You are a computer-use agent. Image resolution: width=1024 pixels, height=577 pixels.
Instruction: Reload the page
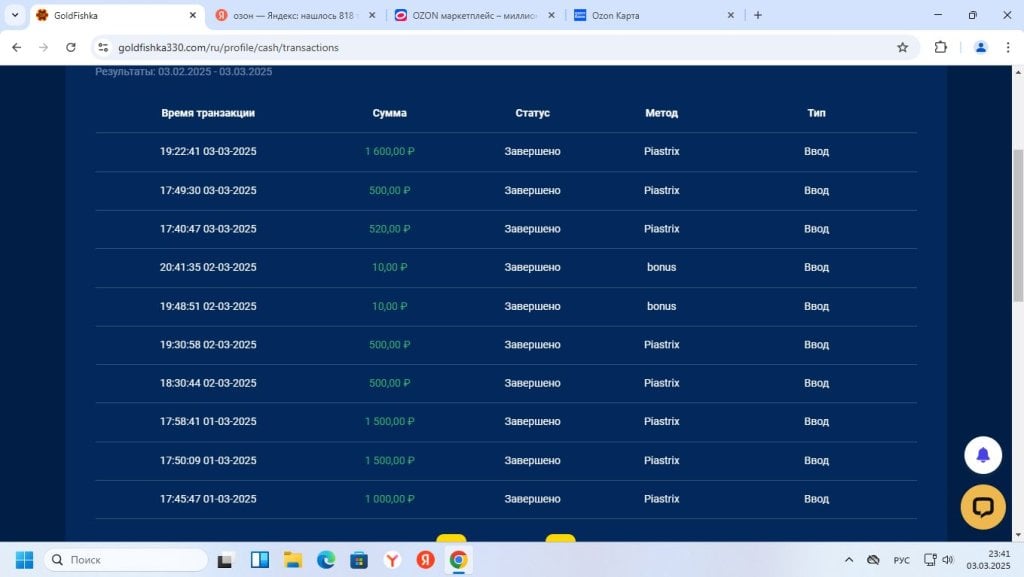(71, 47)
